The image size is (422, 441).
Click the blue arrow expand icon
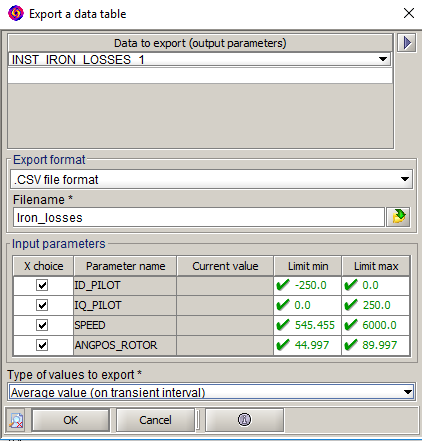click(406, 43)
